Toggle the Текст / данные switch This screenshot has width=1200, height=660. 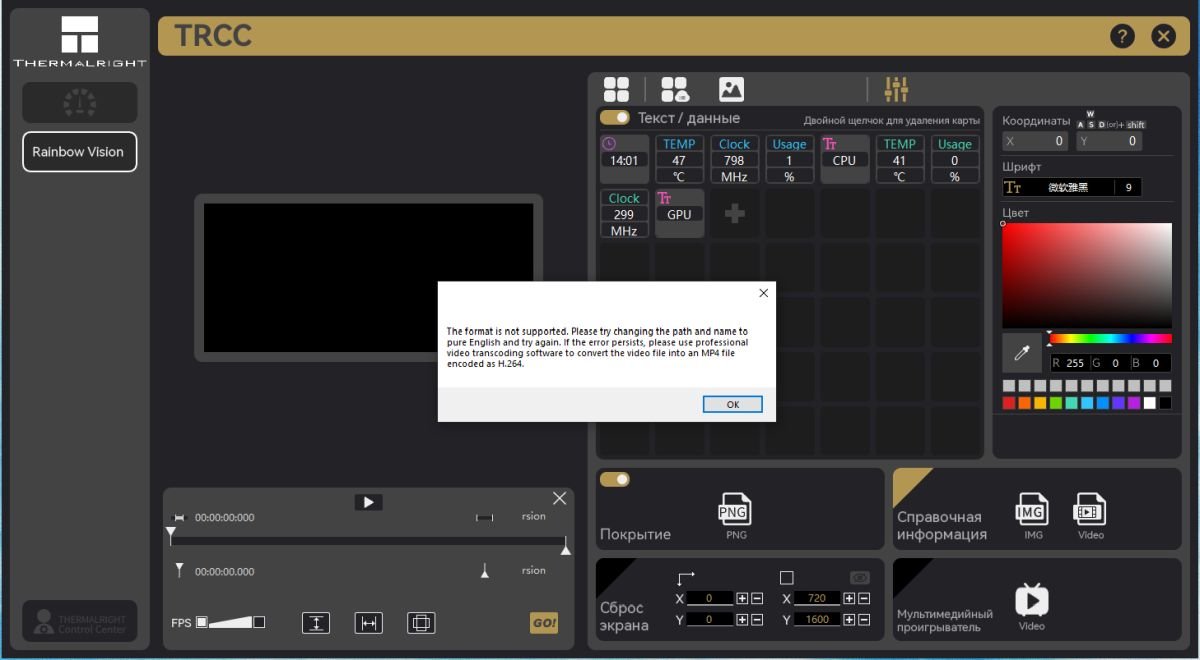pos(615,118)
